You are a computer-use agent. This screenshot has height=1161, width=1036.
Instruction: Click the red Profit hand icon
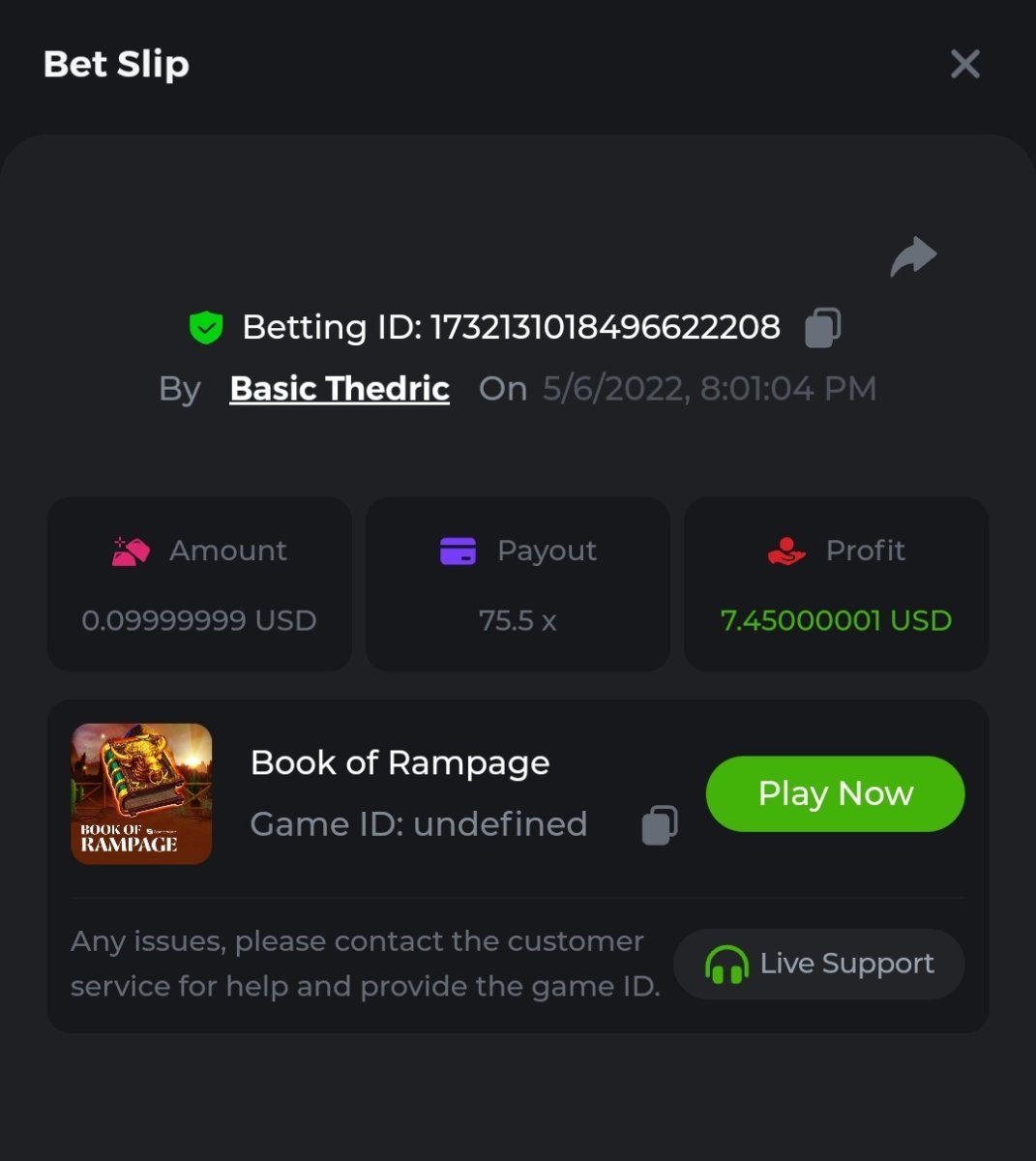click(786, 551)
